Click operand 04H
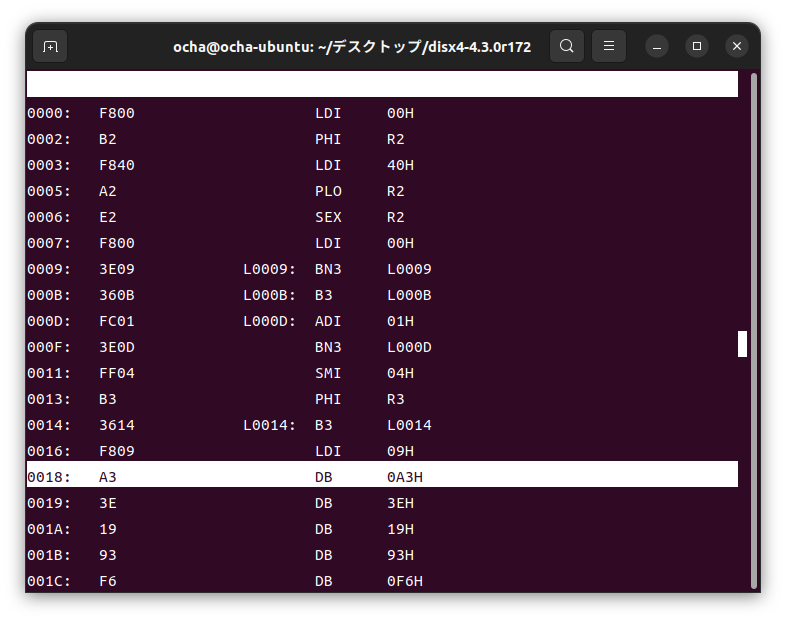786x621 pixels. click(x=401, y=373)
